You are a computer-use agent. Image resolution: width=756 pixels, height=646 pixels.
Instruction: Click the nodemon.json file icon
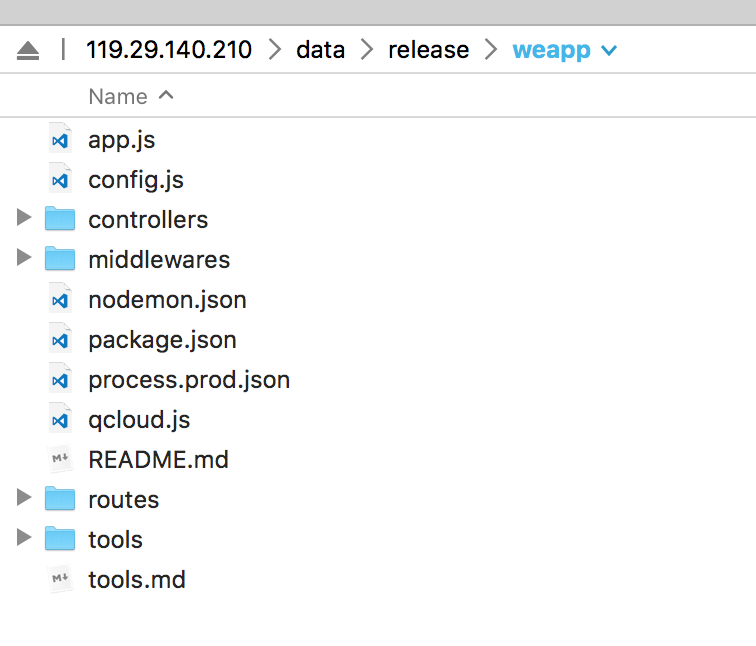tap(60, 299)
